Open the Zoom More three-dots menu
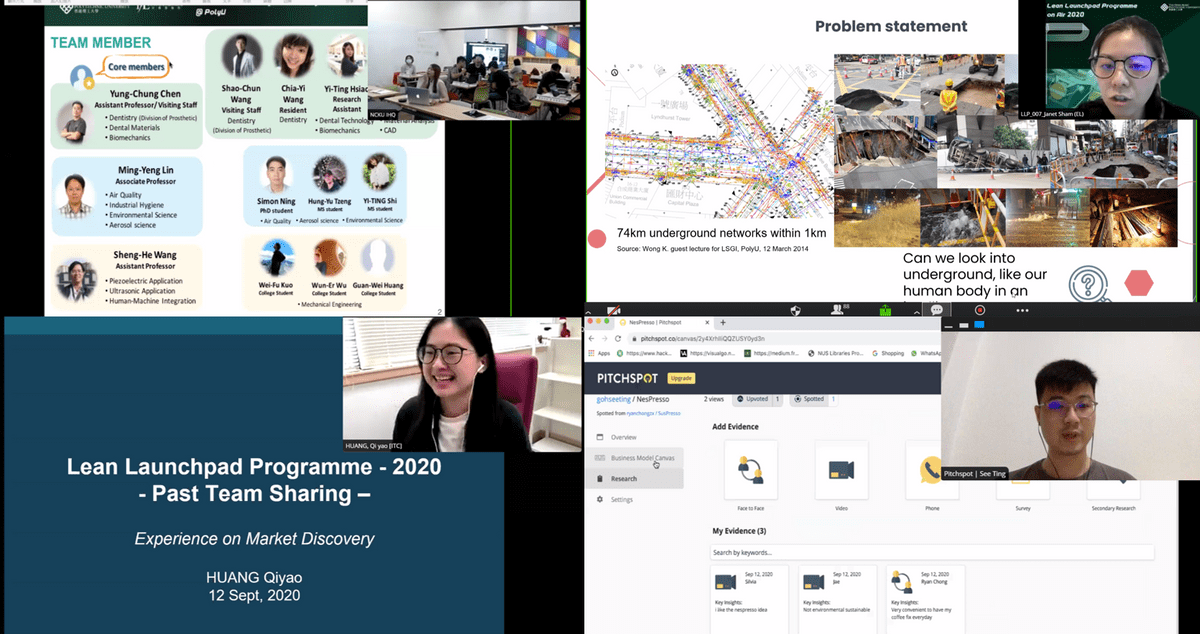 click(x=1022, y=310)
